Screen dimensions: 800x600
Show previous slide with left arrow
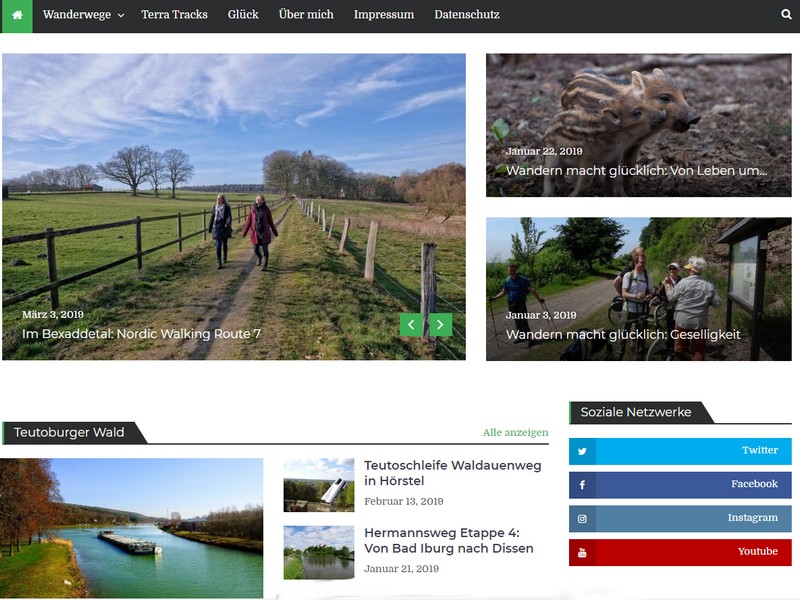click(411, 324)
